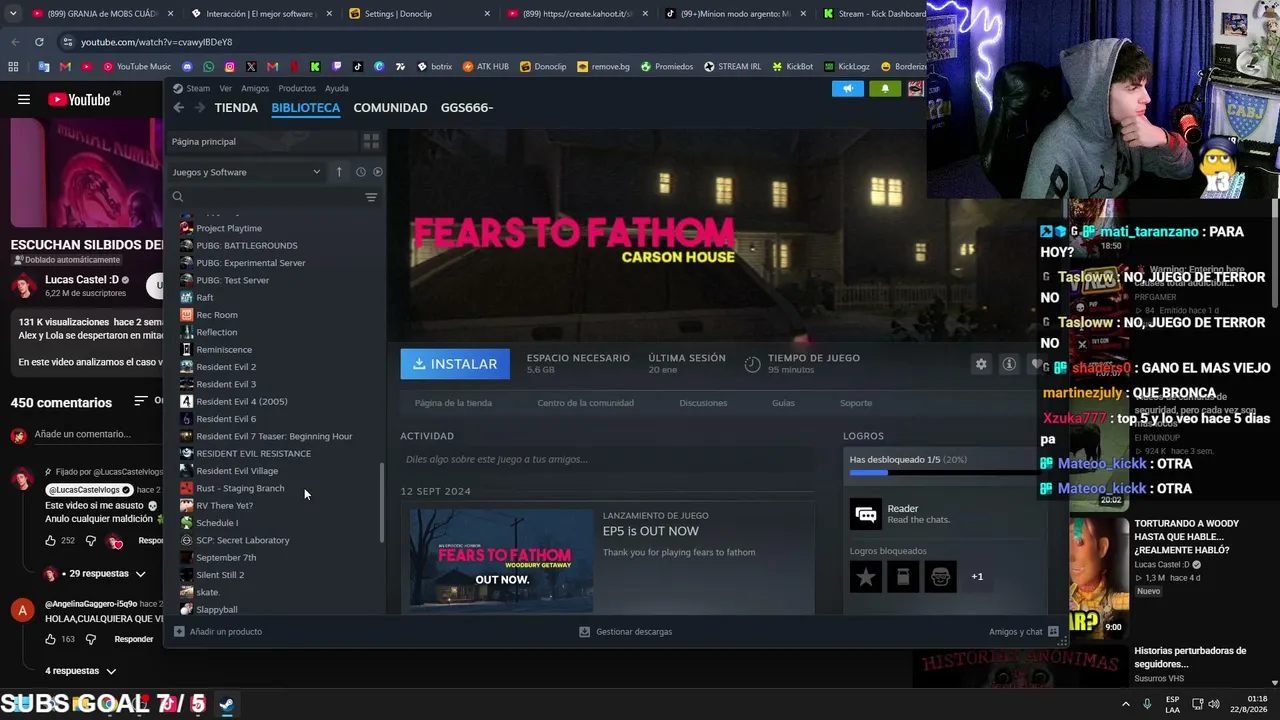Screen dimensions: 1280x720
Task: Open the Reader achievement icon
Action: (x=866, y=514)
